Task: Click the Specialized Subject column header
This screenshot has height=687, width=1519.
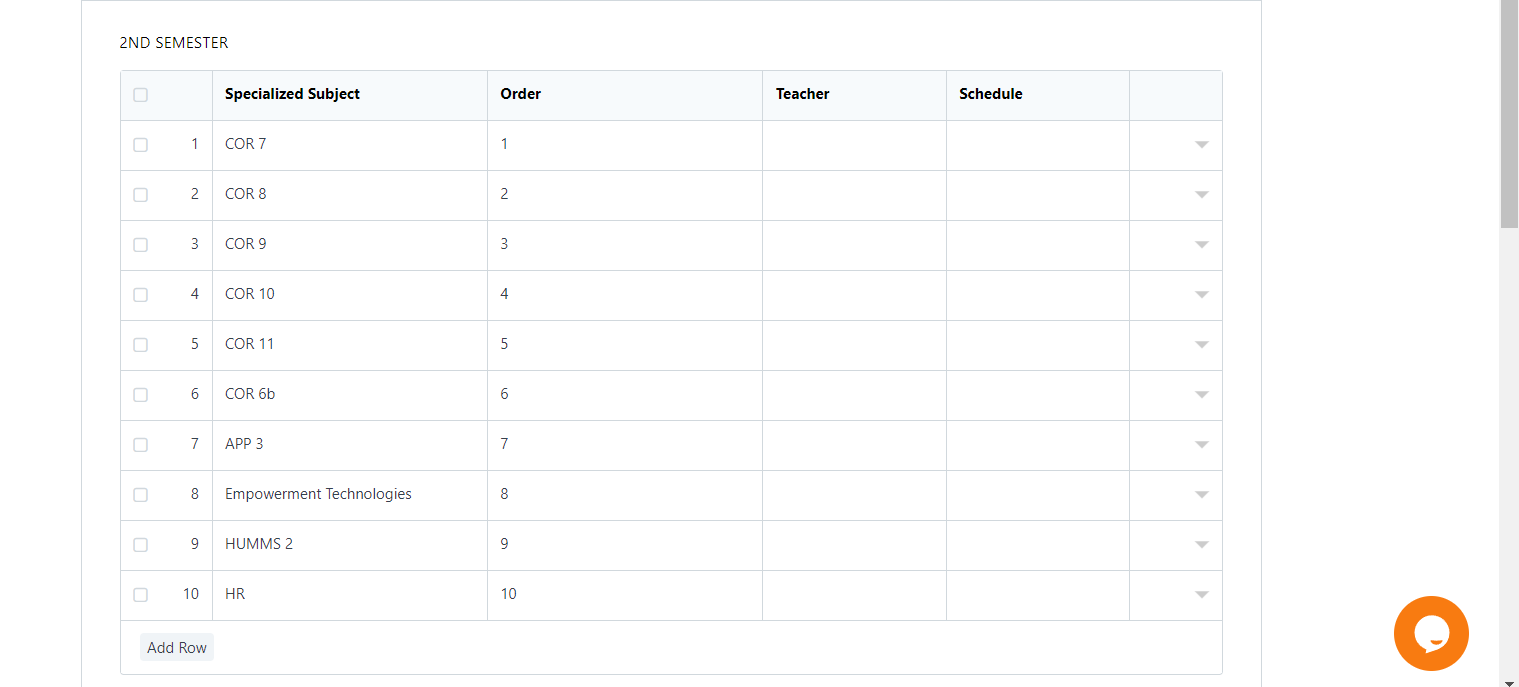Action: (x=292, y=94)
